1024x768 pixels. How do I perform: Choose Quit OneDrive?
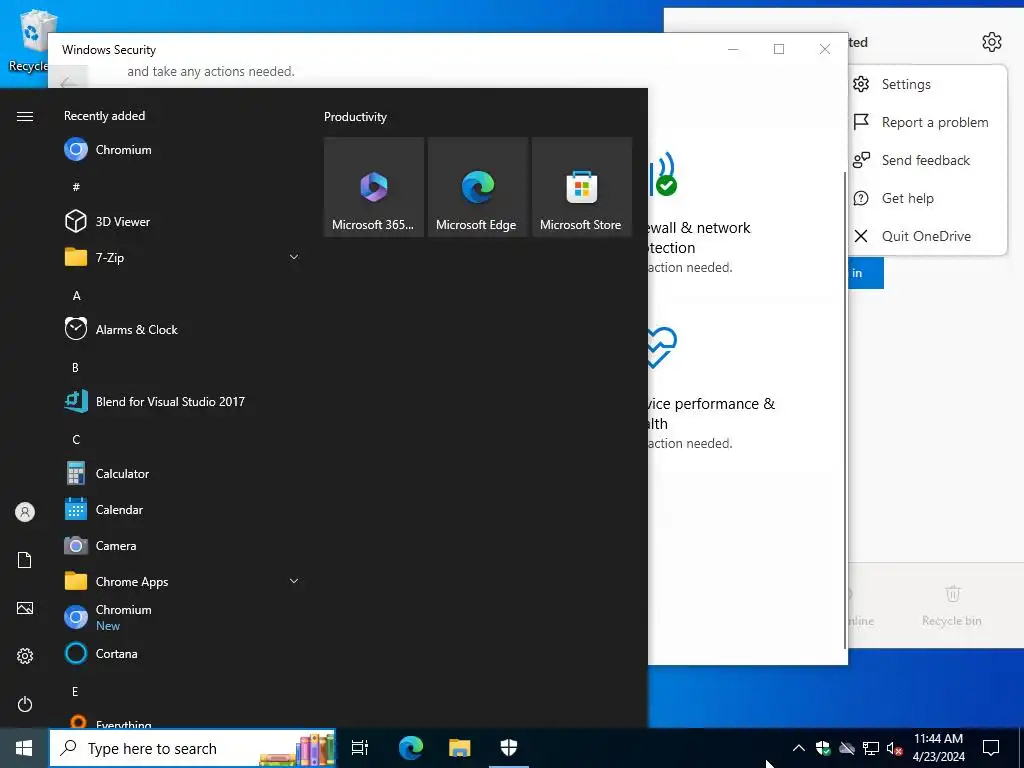pos(927,236)
